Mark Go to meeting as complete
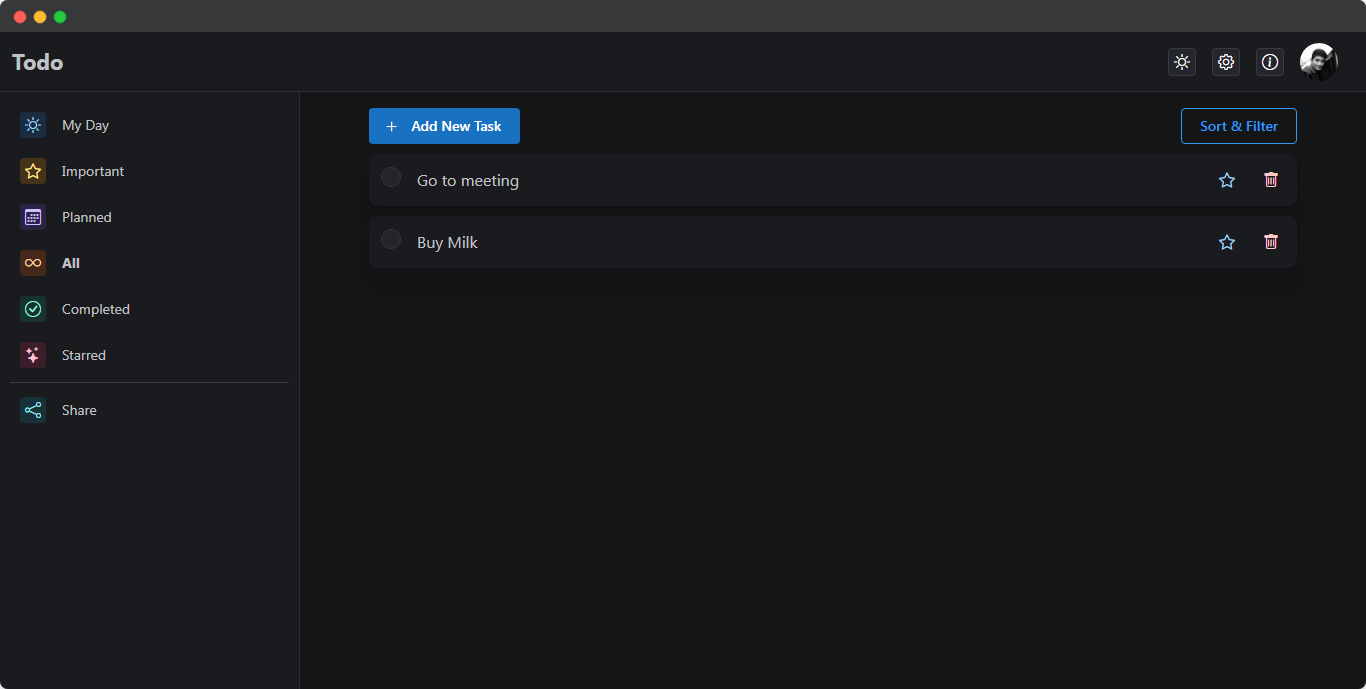 [x=391, y=177]
